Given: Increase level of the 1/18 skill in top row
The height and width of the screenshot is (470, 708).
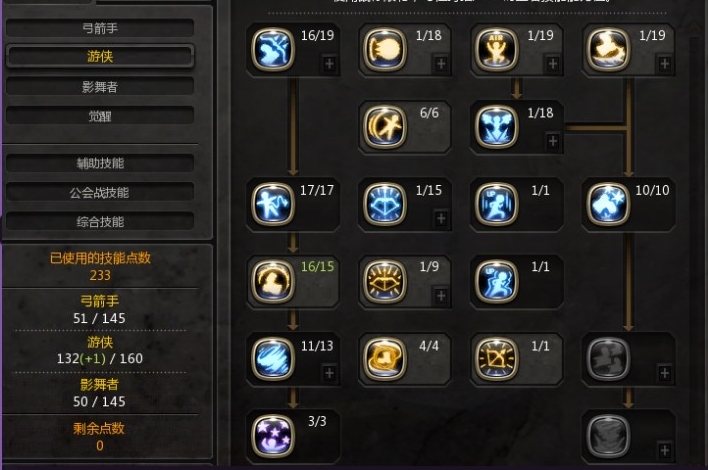Looking at the screenshot, I should tap(441, 64).
